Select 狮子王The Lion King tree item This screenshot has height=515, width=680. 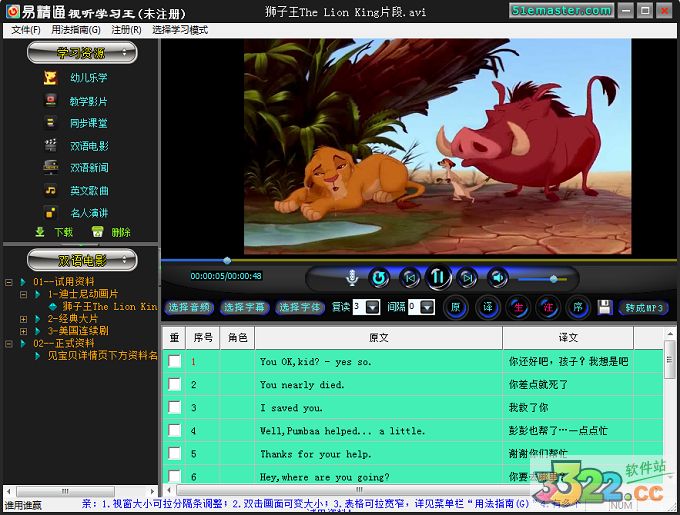point(109,306)
